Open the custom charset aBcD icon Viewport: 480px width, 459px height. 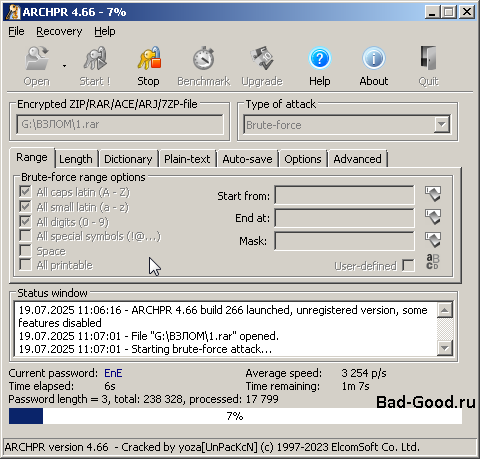coord(433,262)
